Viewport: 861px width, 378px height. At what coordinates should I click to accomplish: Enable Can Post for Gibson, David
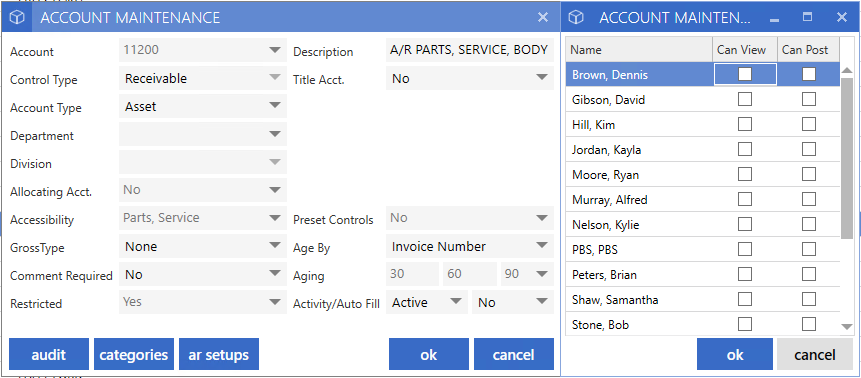tap(809, 99)
